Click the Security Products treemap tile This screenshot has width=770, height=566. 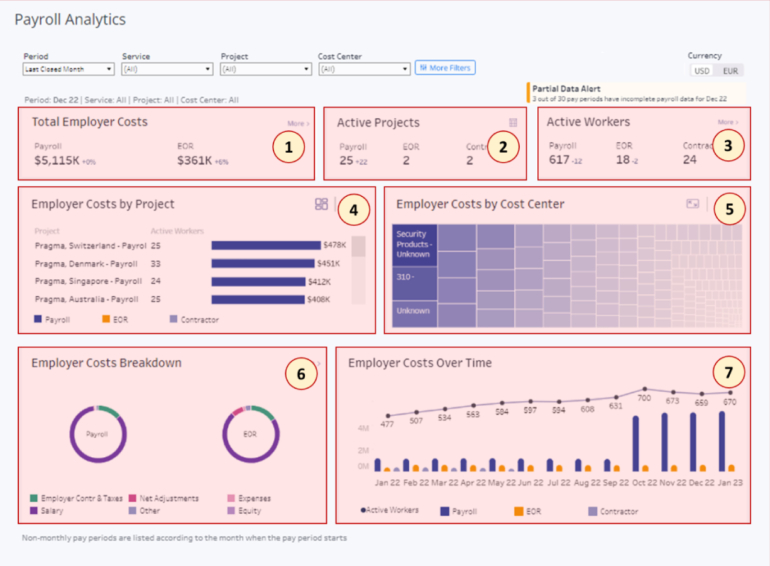[x=413, y=245]
